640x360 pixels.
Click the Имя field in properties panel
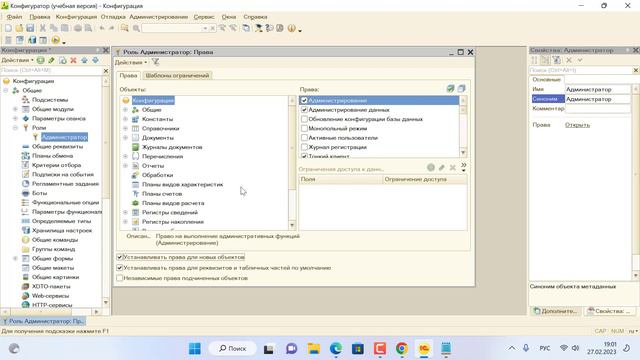click(598, 89)
